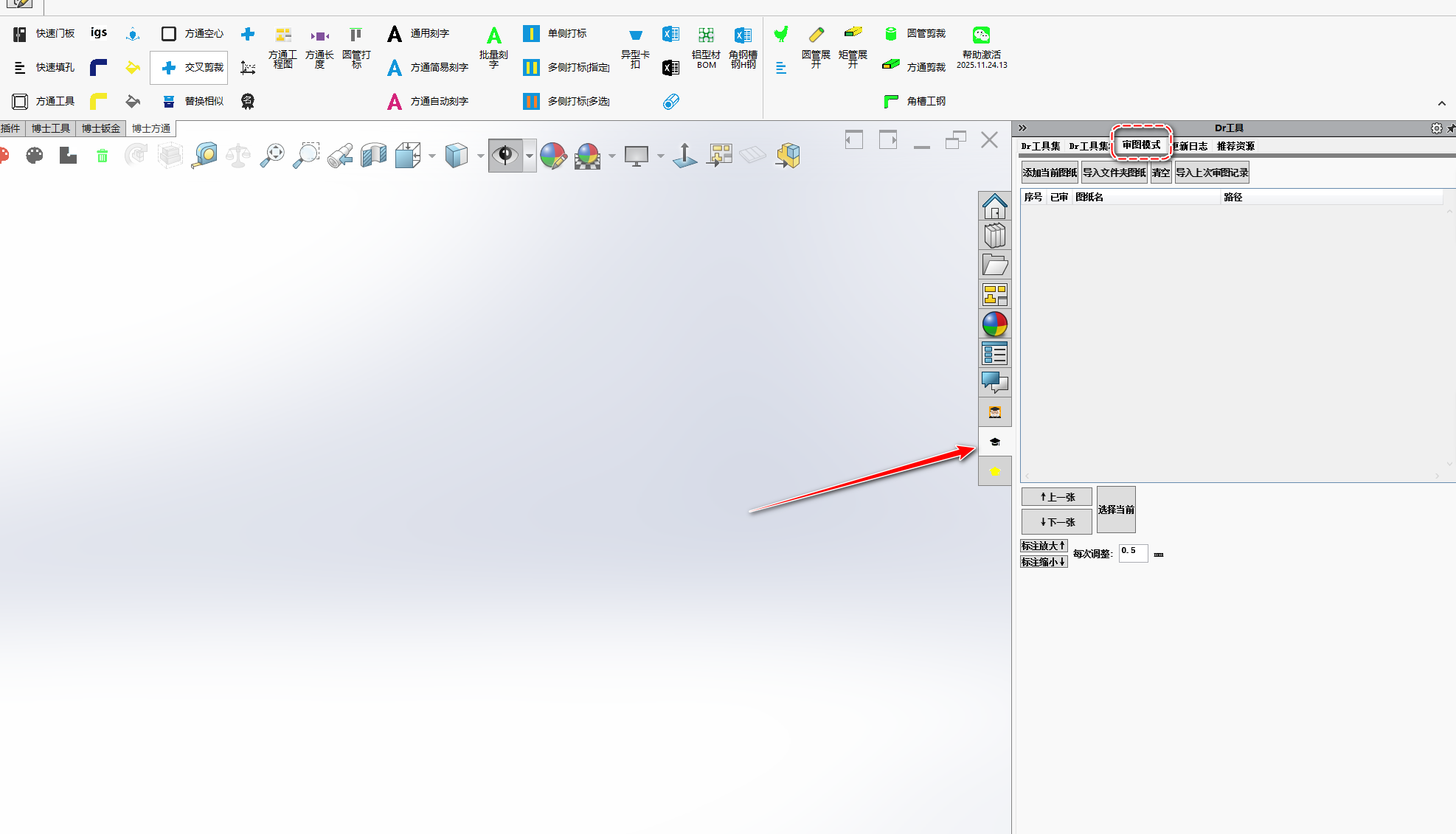This screenshot has height=834, width=1456.
Task: Click the 方通空心 tool
Action: pos(192,34)
